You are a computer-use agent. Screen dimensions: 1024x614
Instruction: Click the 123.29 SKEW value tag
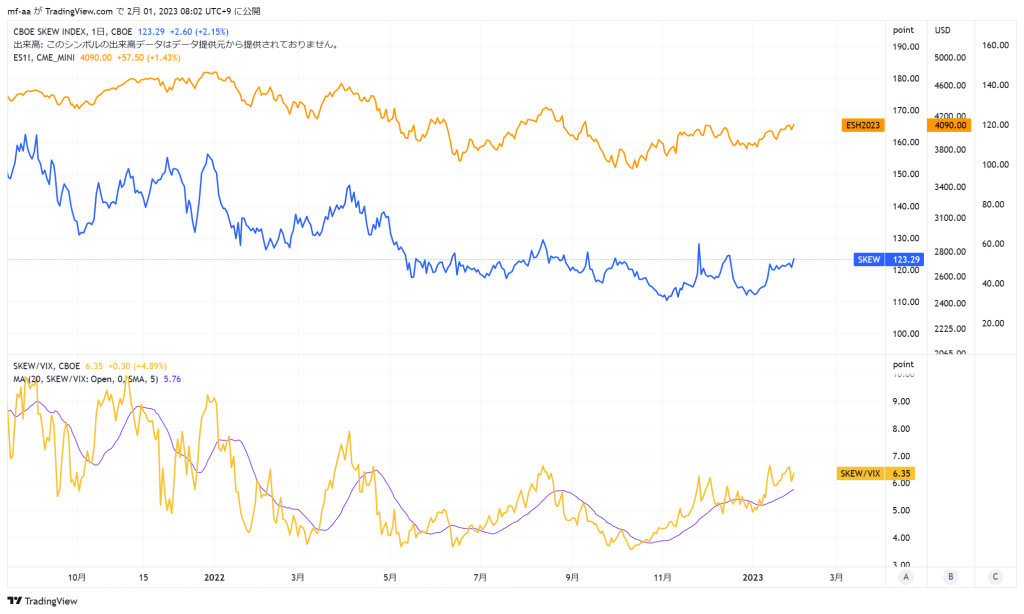904,259
